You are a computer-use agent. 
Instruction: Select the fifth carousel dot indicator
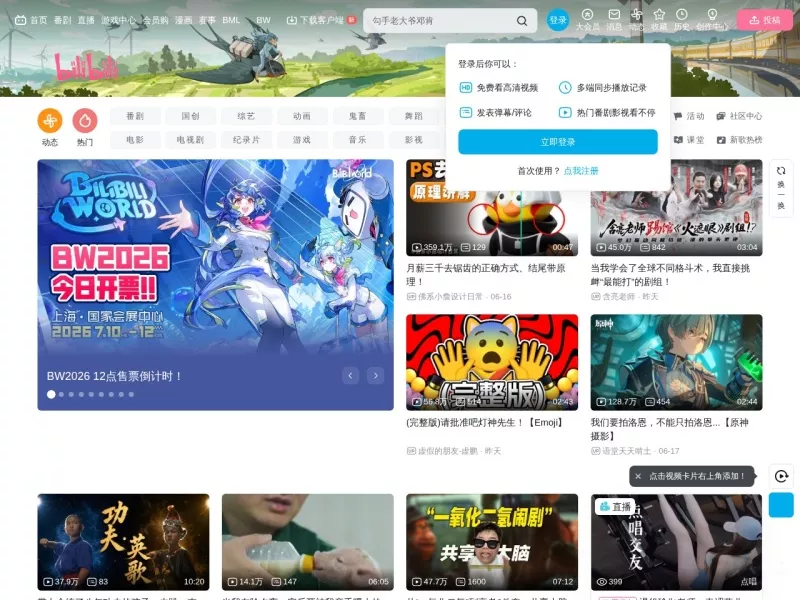[x=91, y=394]
